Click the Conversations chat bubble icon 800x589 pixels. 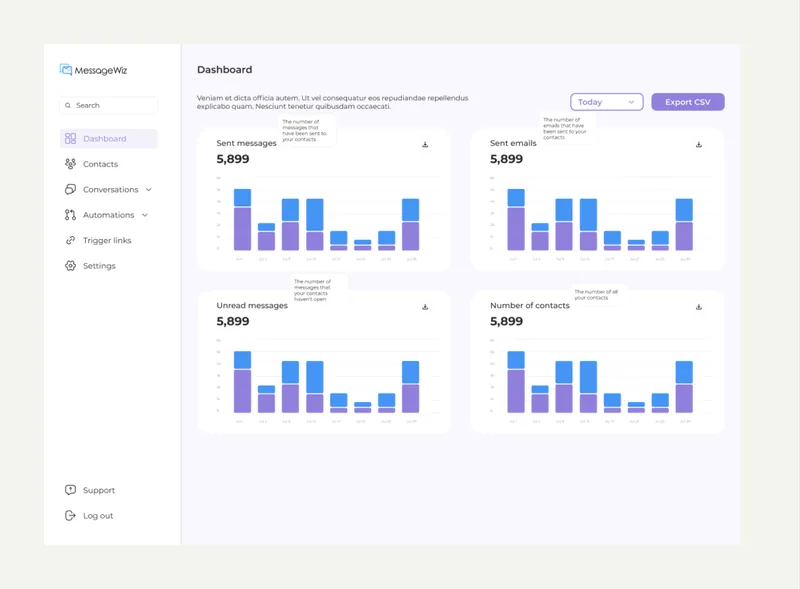70,189
